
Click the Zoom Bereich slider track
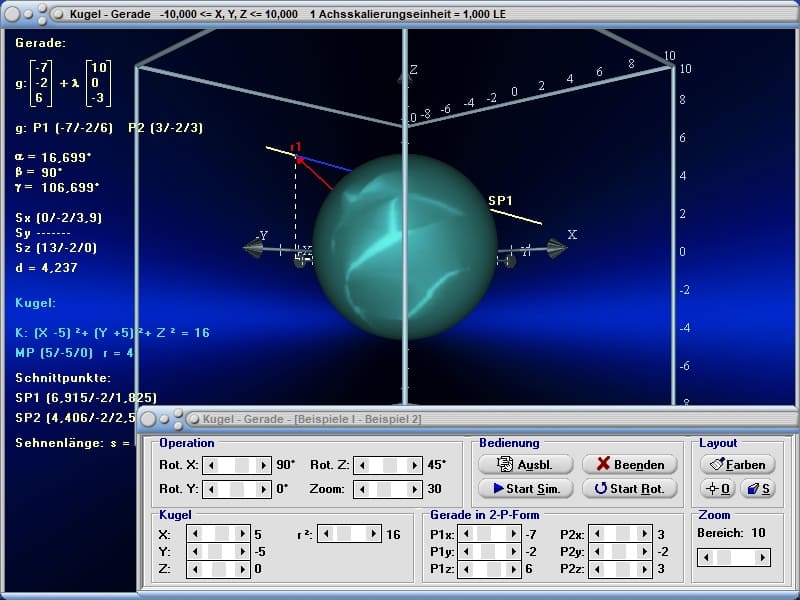click(x=734, y=558)
